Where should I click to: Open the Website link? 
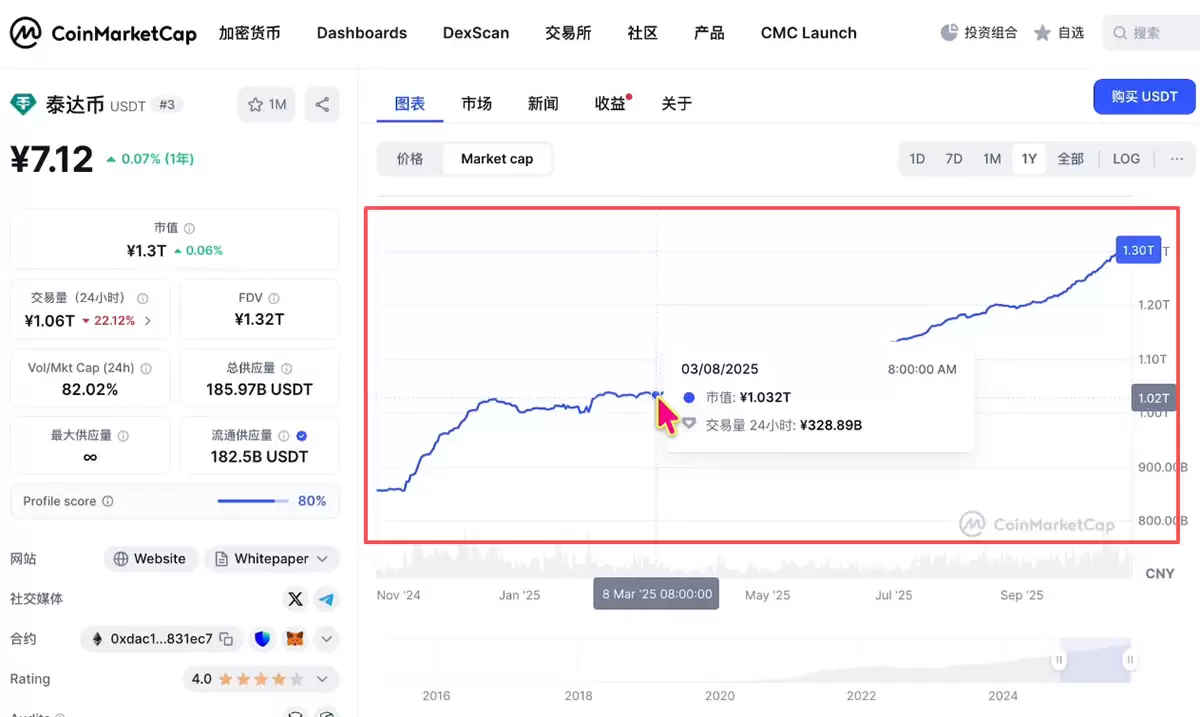(x=150, y=558)
